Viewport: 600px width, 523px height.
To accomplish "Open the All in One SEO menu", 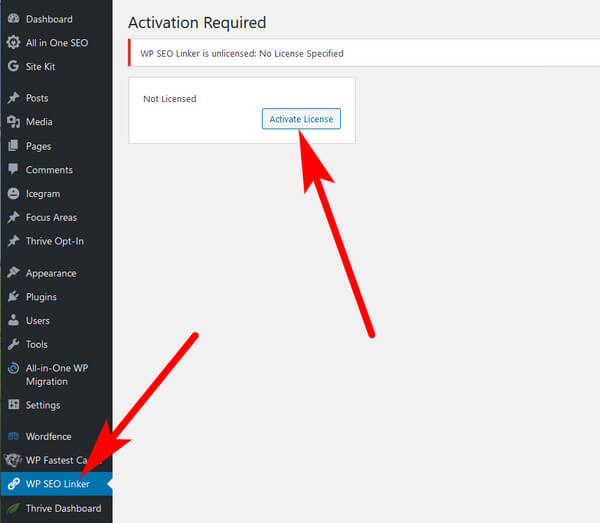I will click(57, 42).
